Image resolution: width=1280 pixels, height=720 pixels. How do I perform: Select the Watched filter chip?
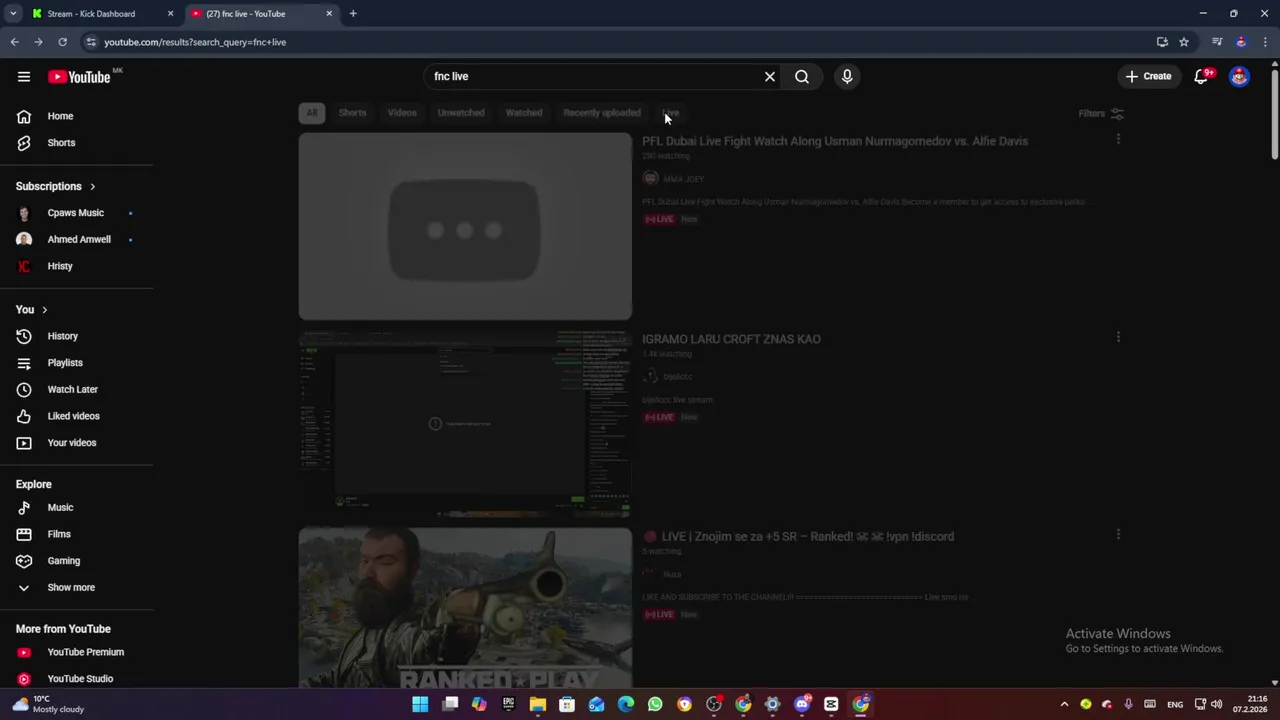[524, 113]
